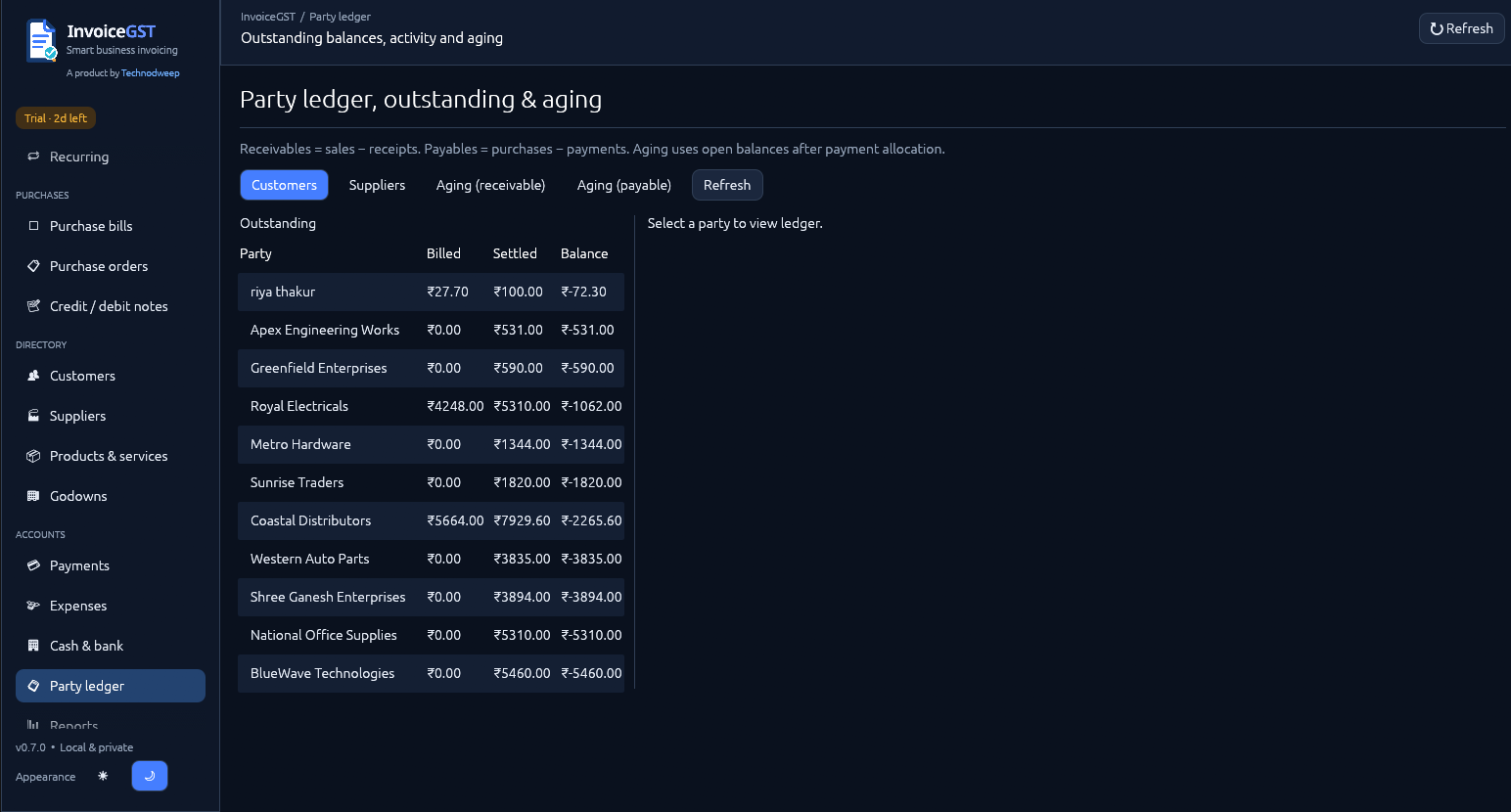Click the Suppliers sidebar icon

coord(33,416)
